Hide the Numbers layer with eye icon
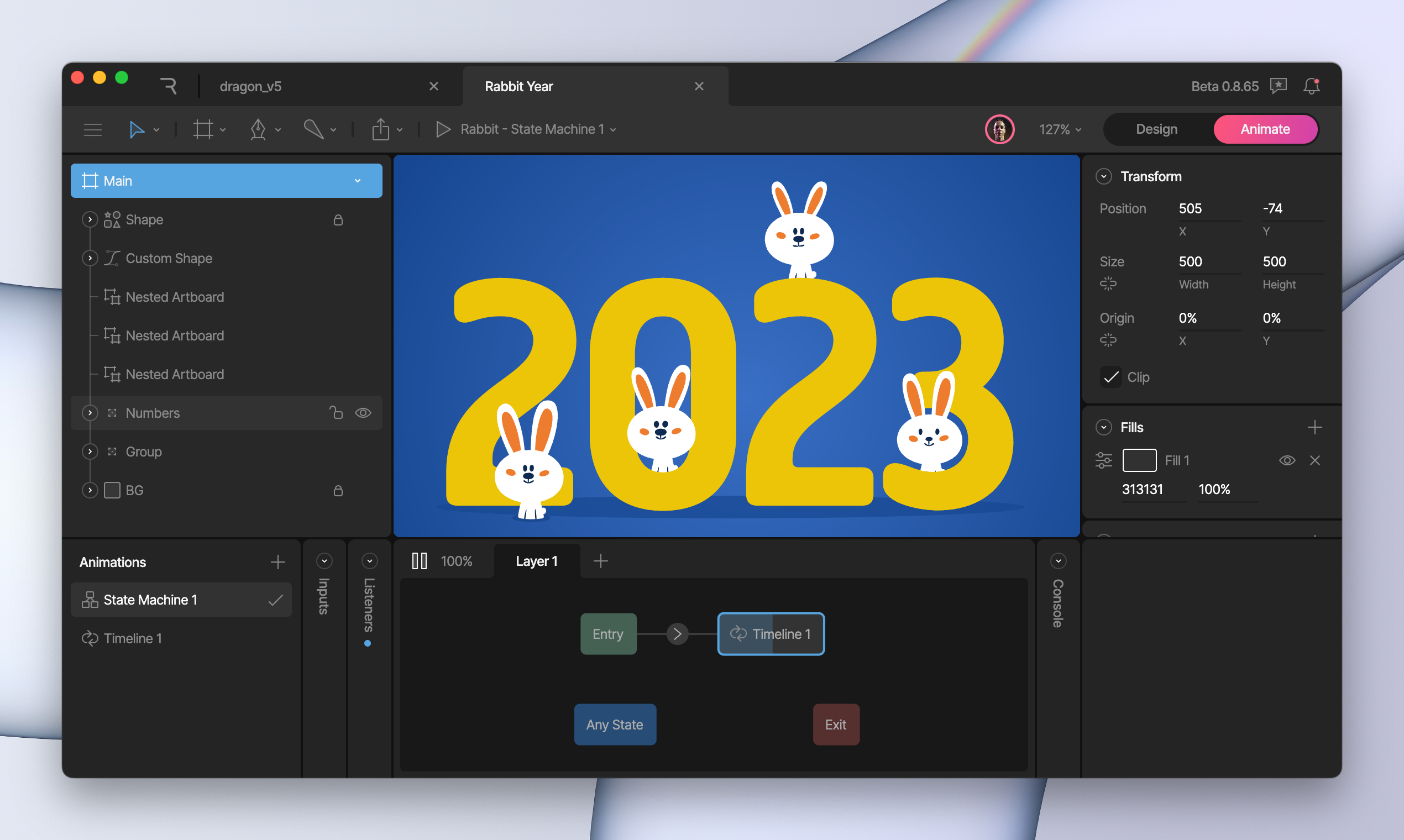The width and height of the screenshot is (1404, 840). click(363, 413)
